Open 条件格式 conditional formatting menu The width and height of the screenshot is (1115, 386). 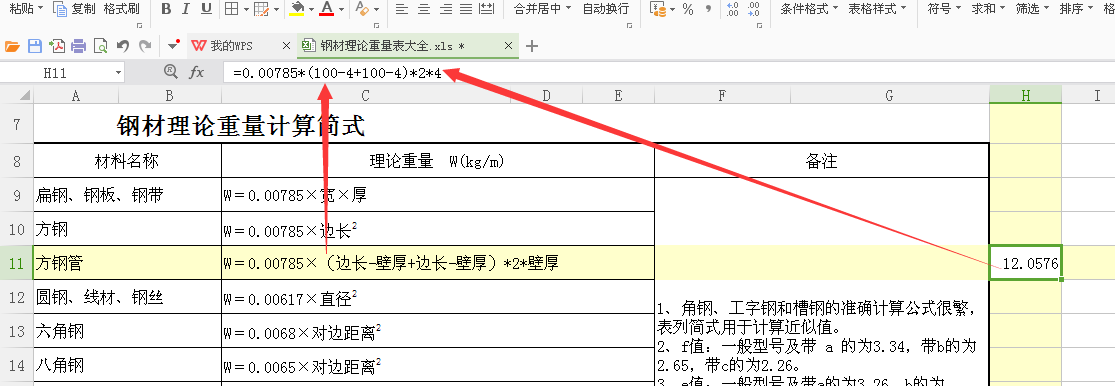pos(809,9)
